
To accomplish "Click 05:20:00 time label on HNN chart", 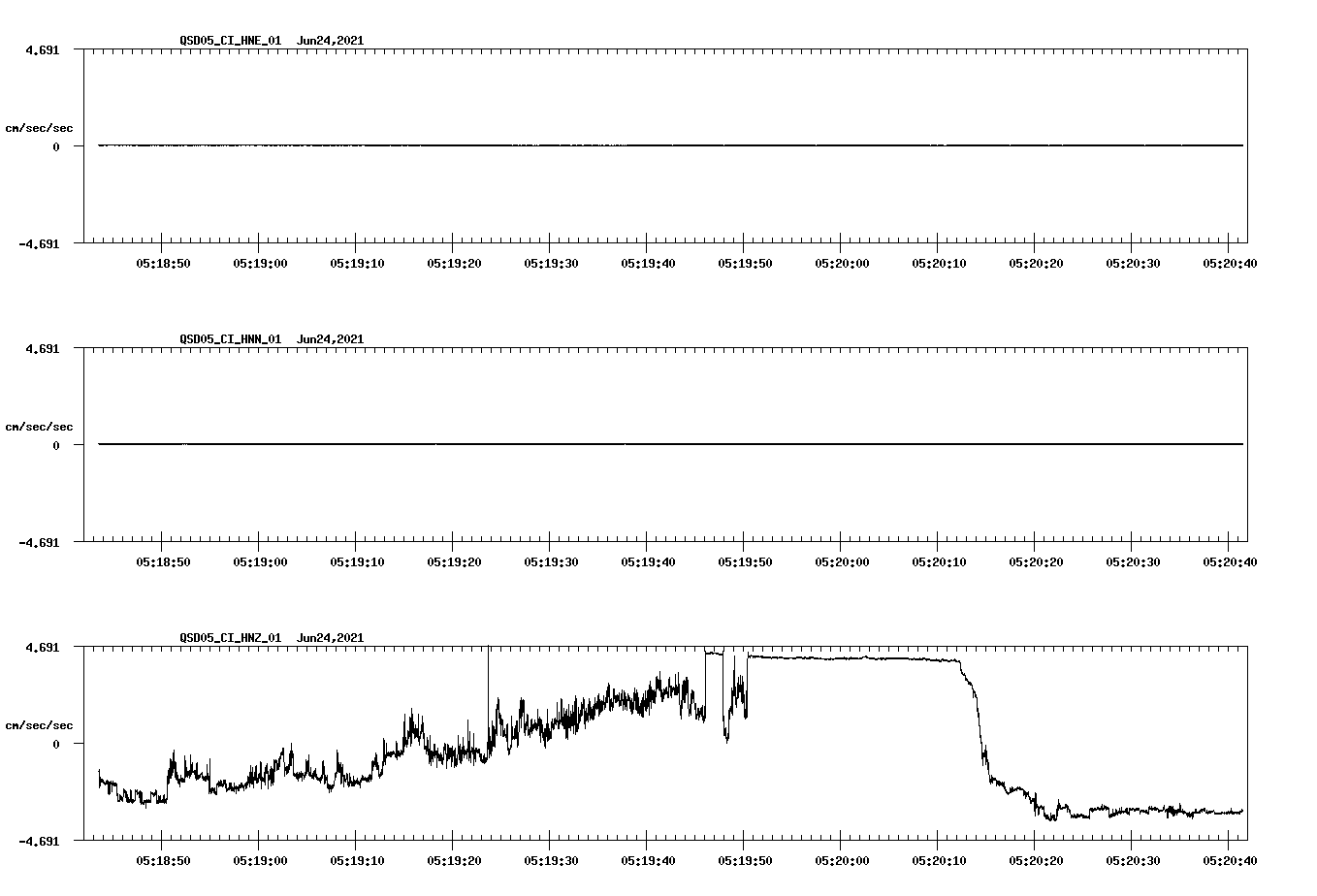I will [842, 561].
